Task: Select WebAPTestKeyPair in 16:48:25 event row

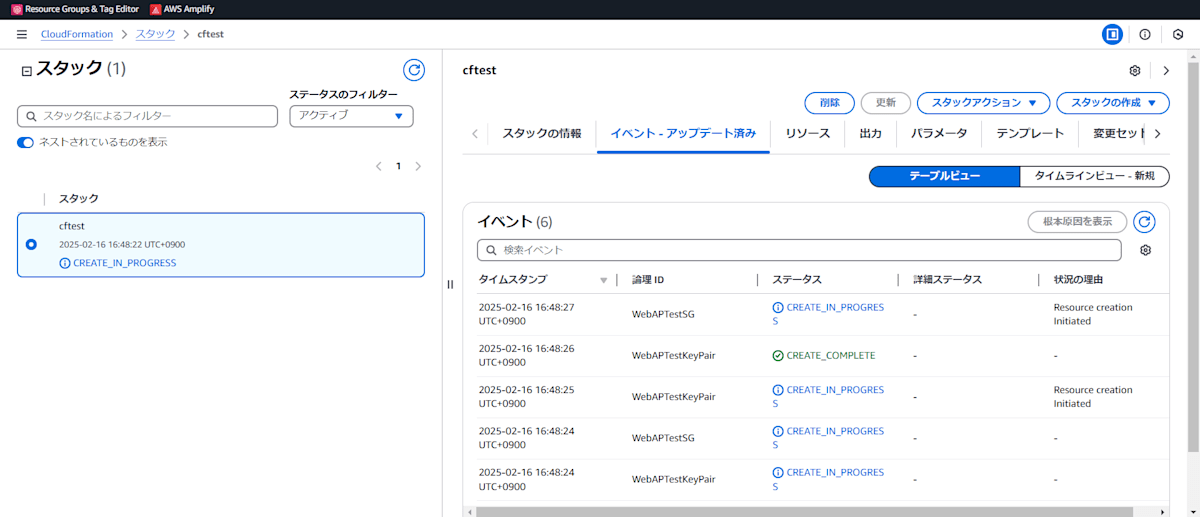Action: pos(674,397)
